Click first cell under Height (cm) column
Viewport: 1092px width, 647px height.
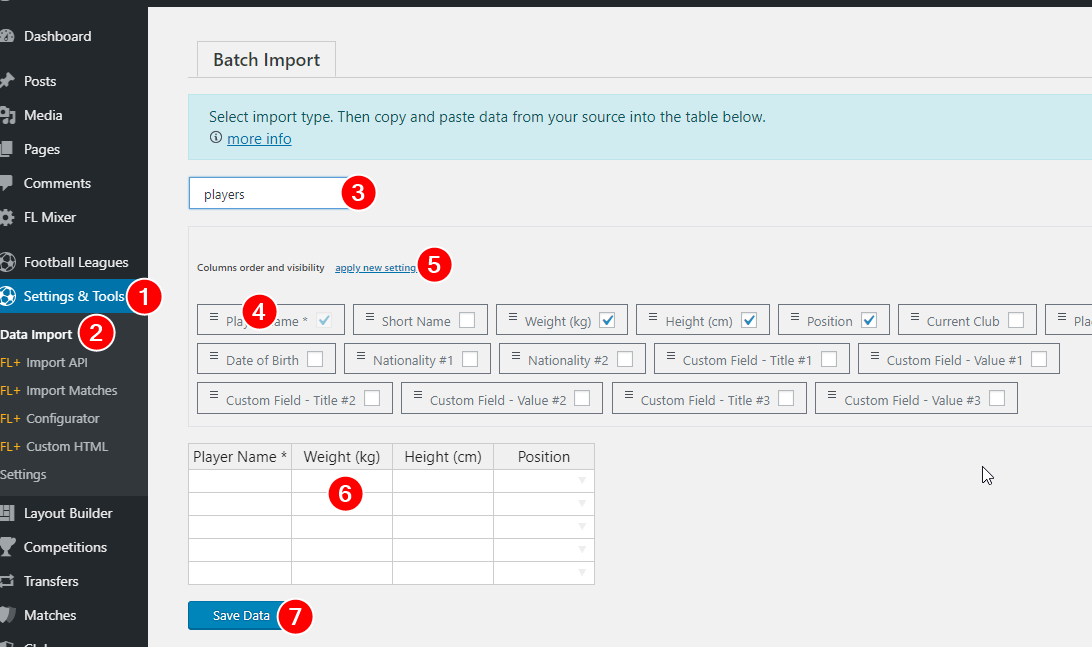pos(443,481)
